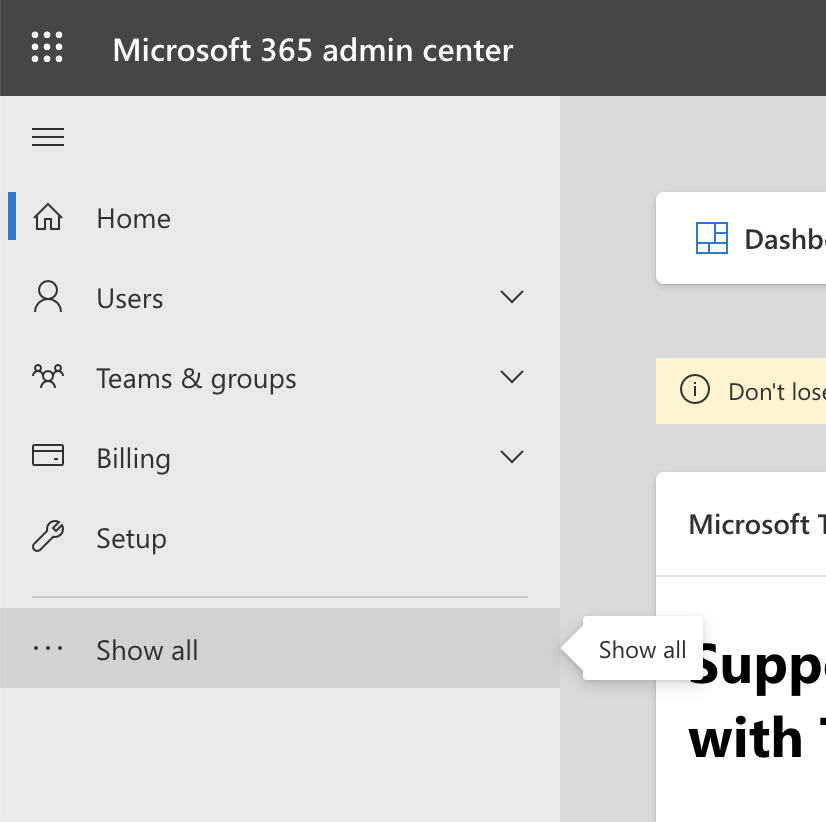This screenshot has width=826, height=822.
Task: Click the Dashboard view button text
Action: pyautogui.click(x=785, y=239)
